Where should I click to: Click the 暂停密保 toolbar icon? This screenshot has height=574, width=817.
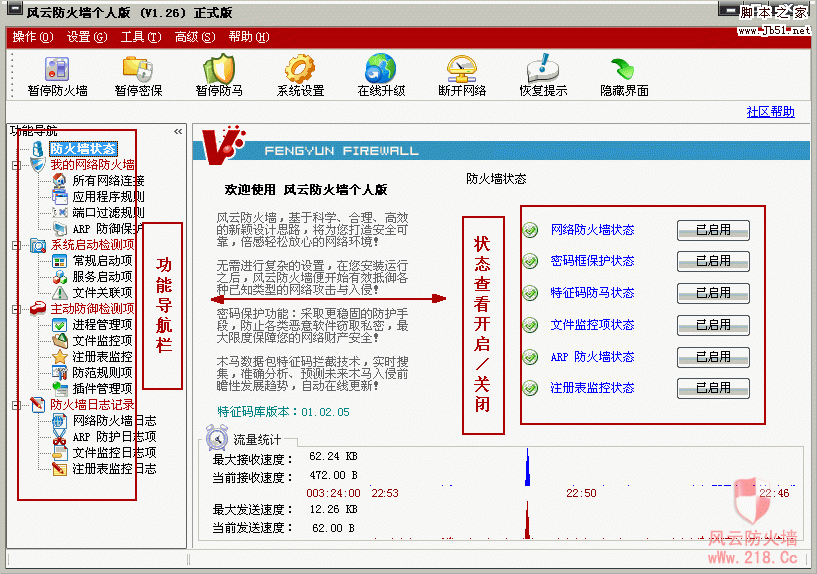coord(138,69)
